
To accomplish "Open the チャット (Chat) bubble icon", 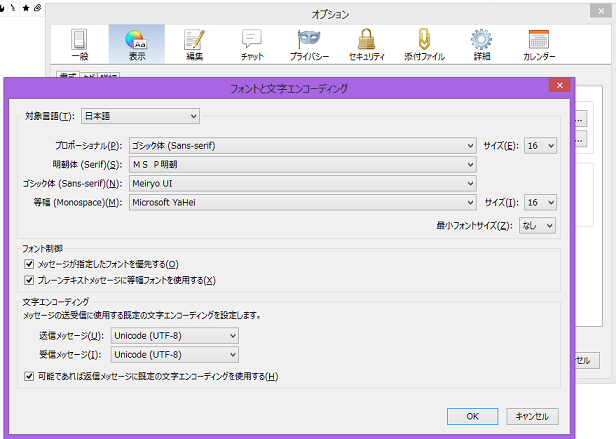I will point(252,44).
